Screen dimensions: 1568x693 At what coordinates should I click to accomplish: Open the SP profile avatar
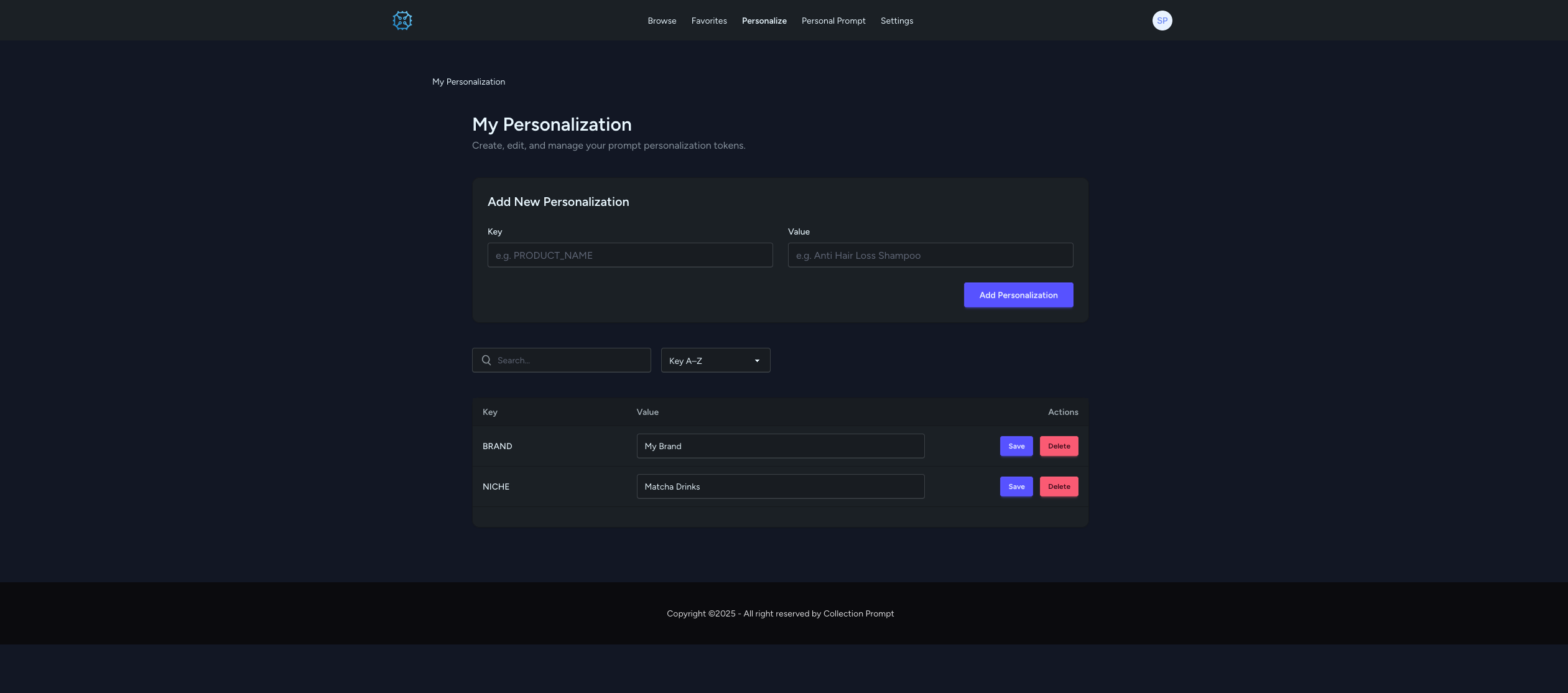click(1161, 20)
